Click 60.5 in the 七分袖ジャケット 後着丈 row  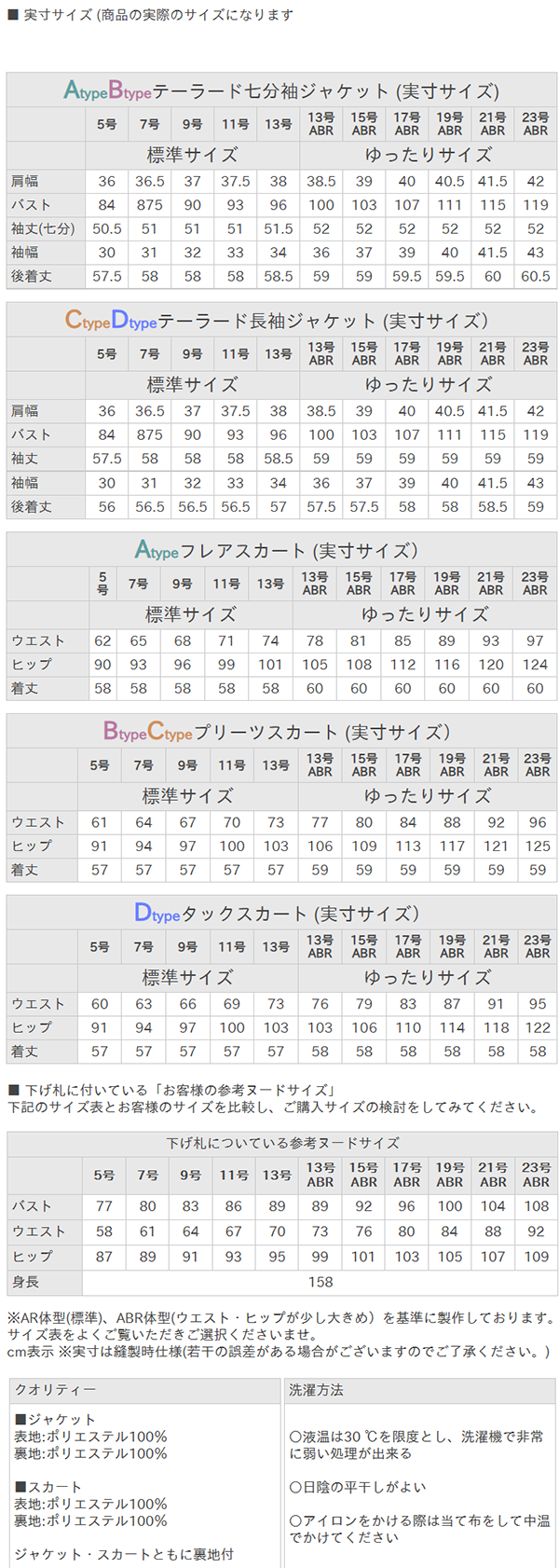[536, 277]
